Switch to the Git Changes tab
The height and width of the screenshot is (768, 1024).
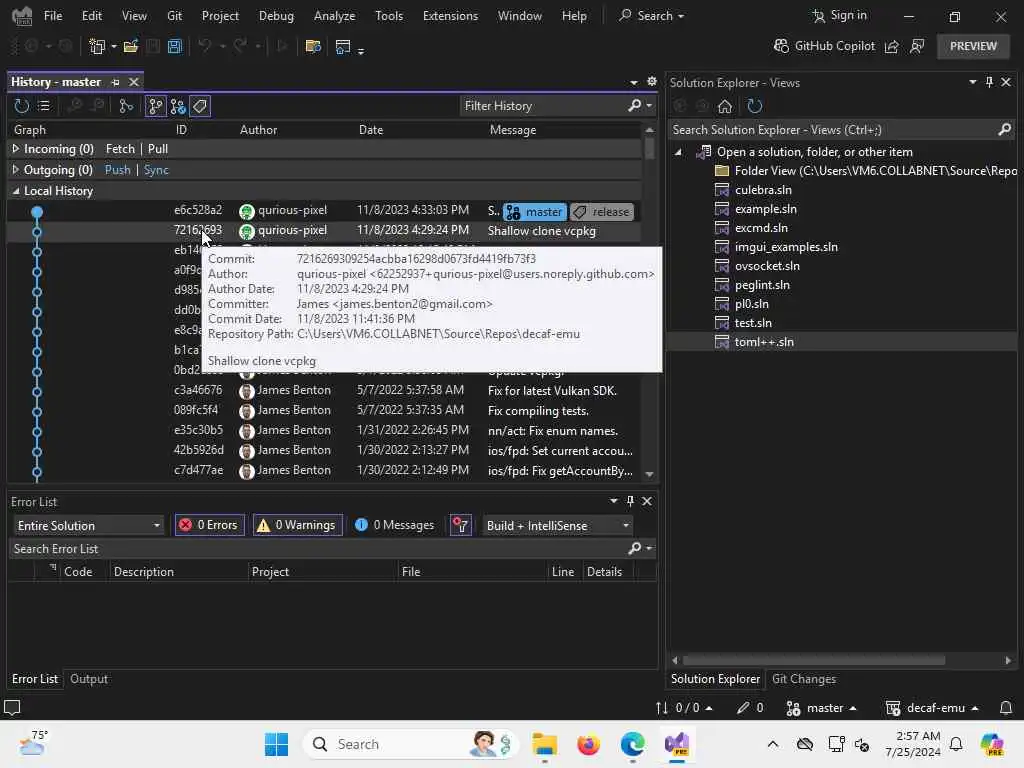tap(804, 679)
